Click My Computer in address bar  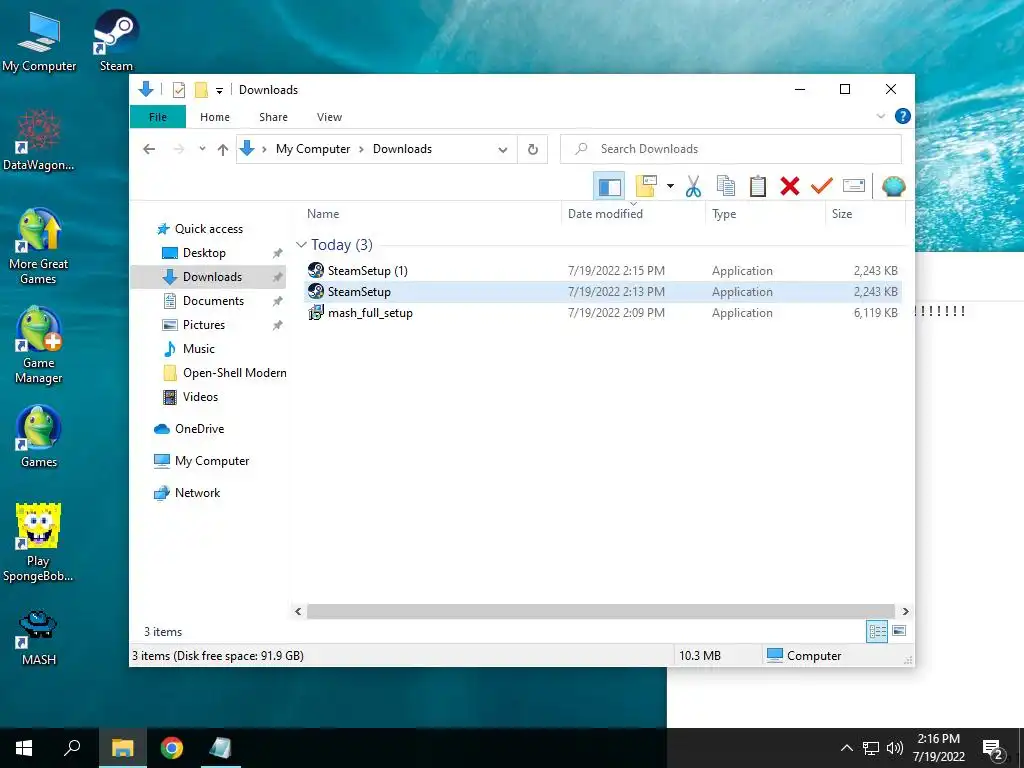coord(313,149)
